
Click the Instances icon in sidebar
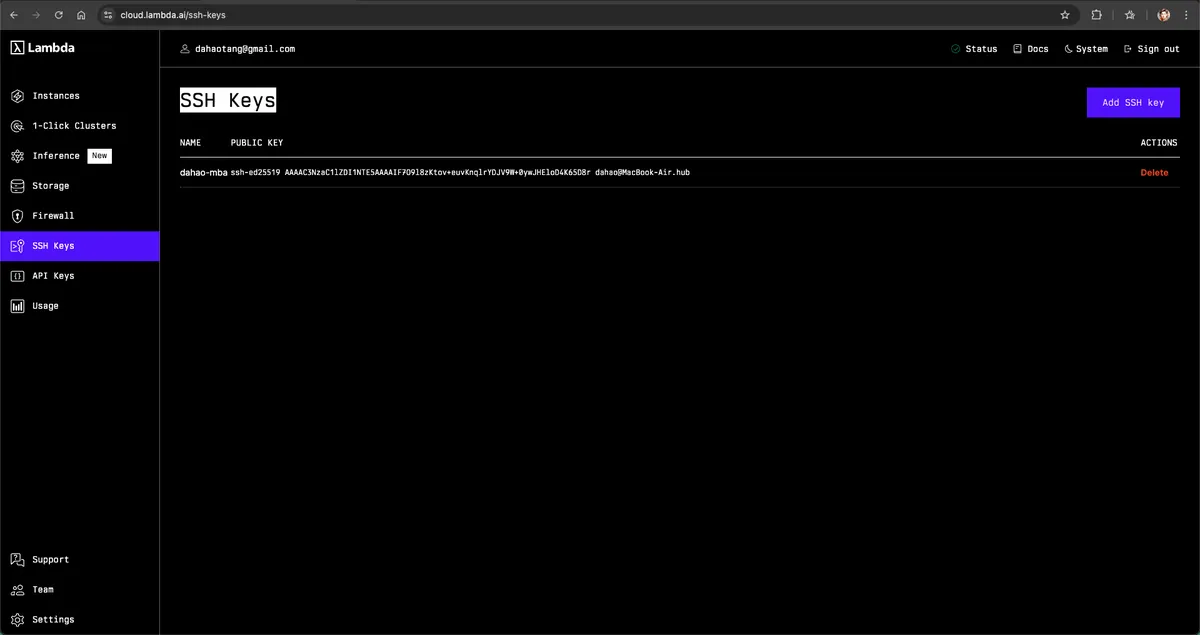coord(17,96)
